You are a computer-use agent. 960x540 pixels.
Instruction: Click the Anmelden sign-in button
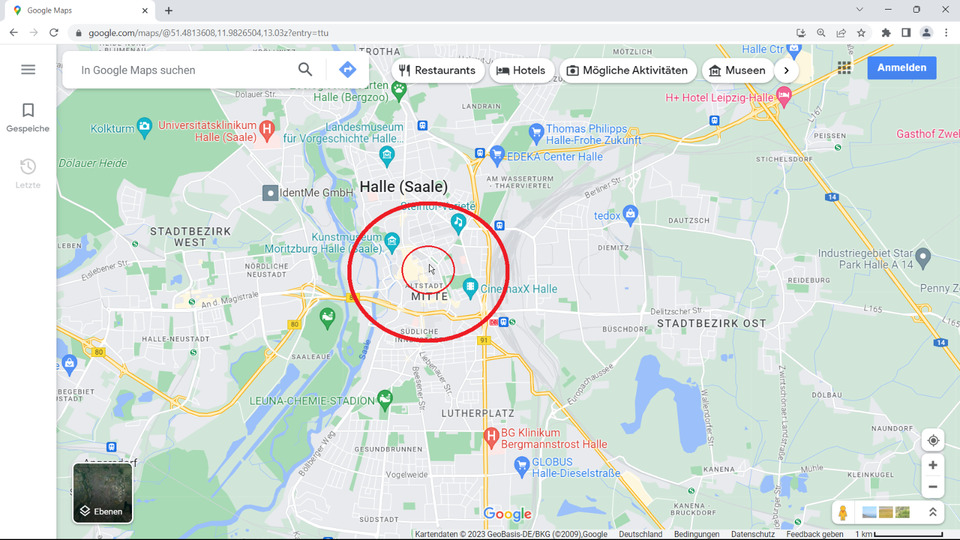[902, 68]
